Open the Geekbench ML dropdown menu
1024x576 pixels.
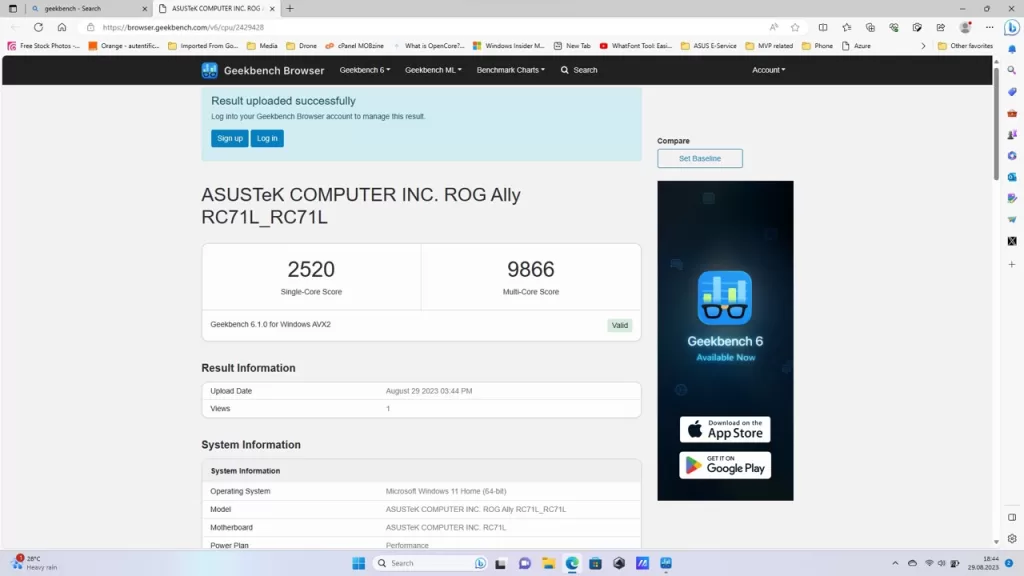[x=433, y=70]
